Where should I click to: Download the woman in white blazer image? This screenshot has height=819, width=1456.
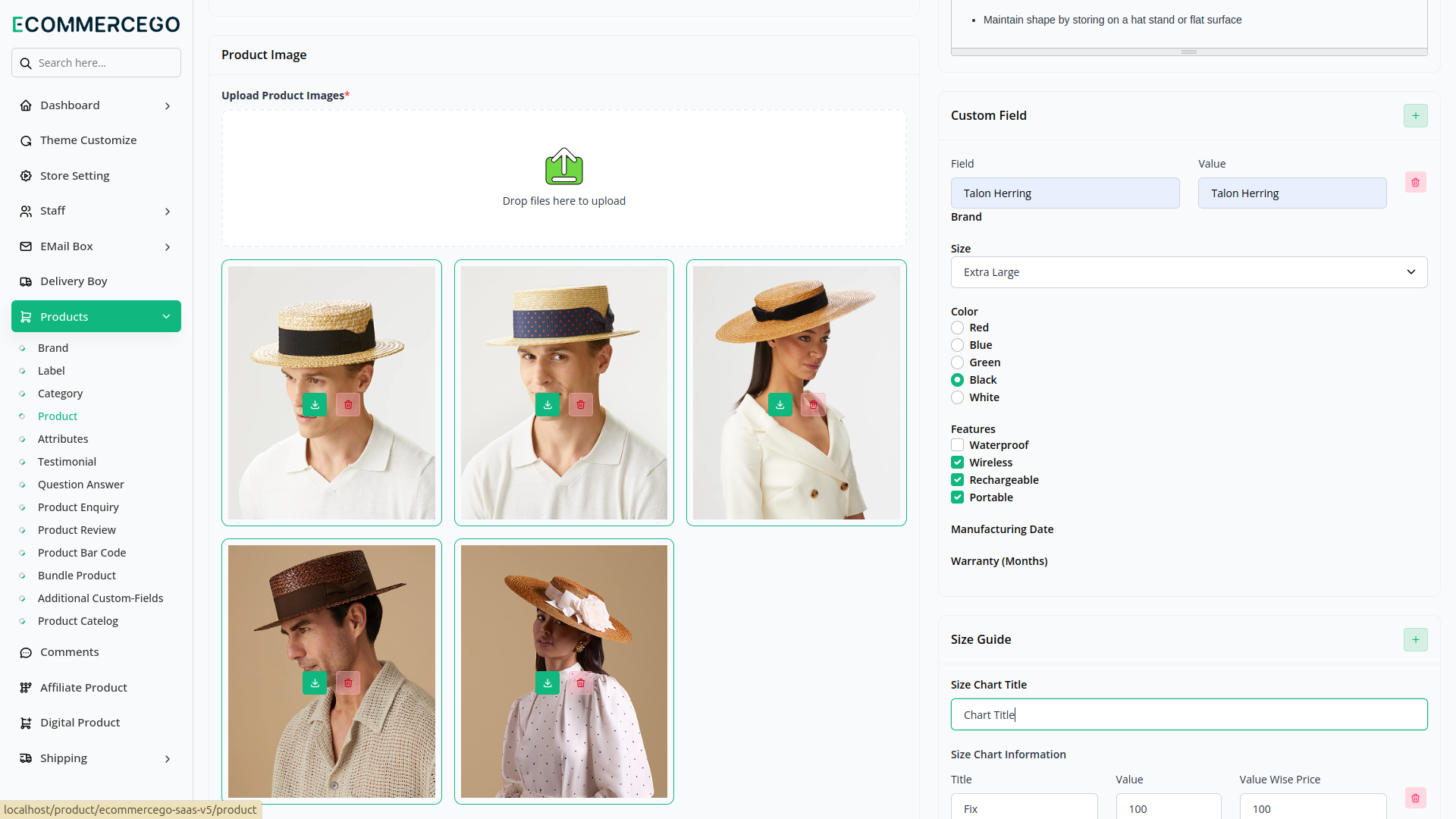pyautogui.click(x=780, y=405)
